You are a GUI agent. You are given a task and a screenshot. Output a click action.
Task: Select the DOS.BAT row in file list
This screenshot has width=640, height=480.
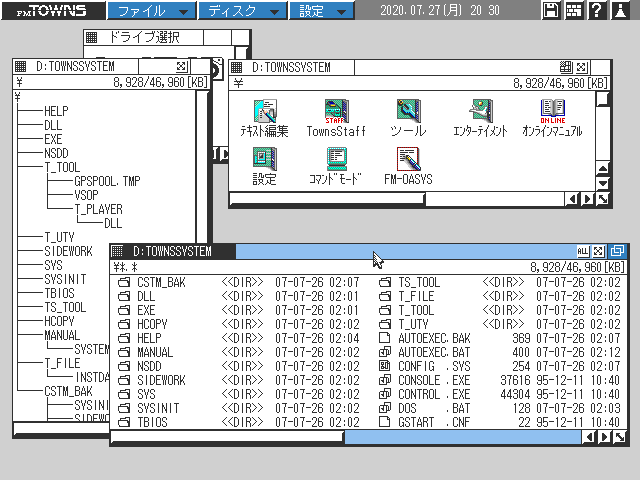[x=500, y=408]
